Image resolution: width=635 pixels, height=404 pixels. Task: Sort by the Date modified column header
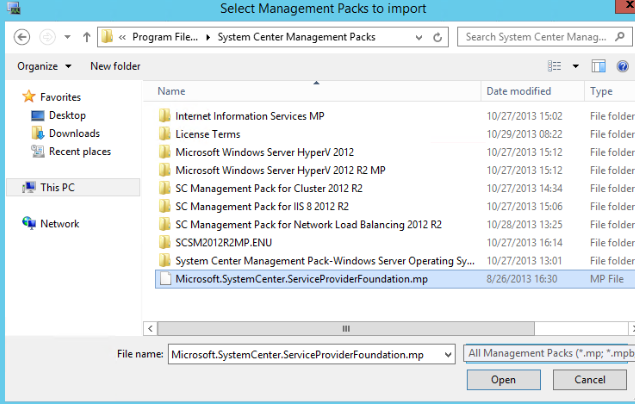tap(518, 91)
